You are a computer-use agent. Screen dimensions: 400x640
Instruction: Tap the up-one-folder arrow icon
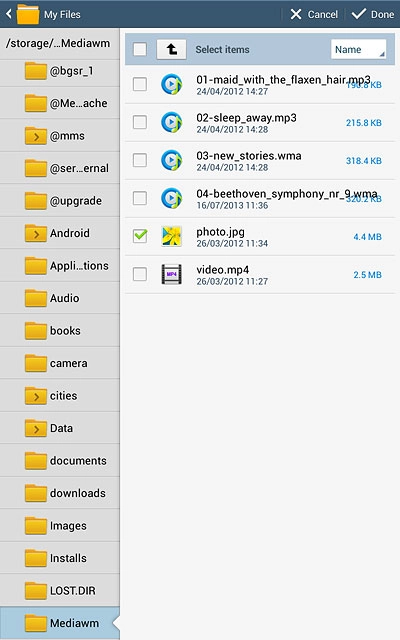(171, 49)
